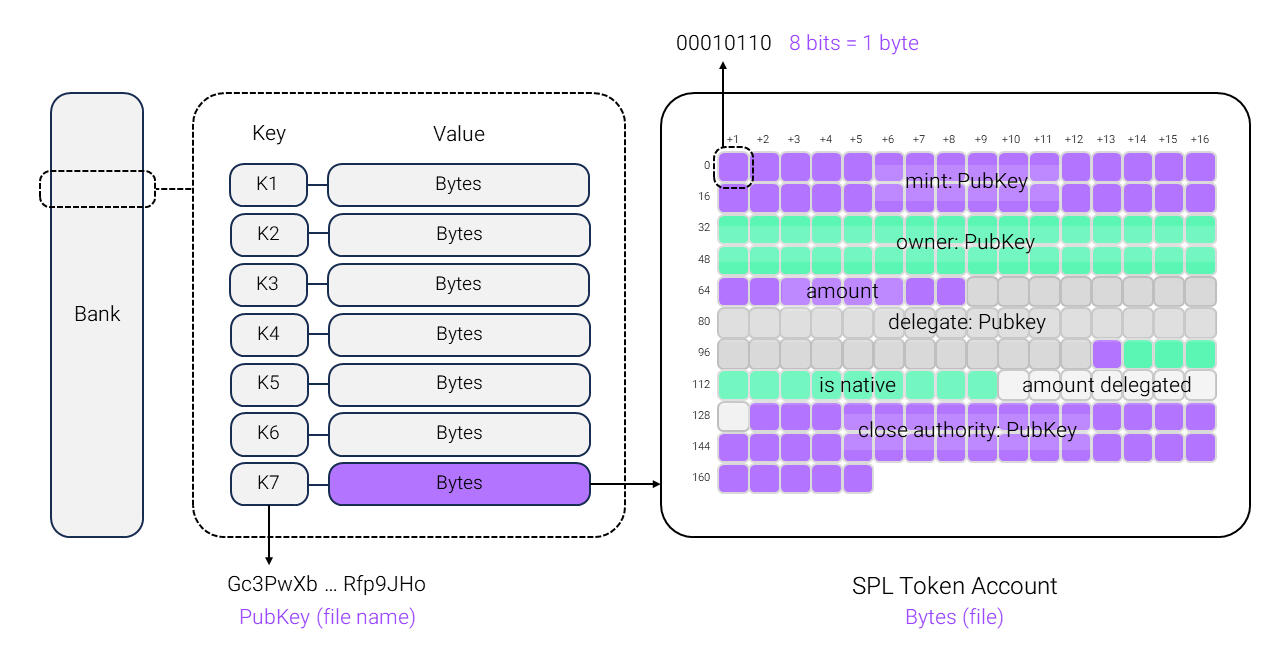The image size is (1280, 663).
Task: Select the purple Bytes value for K7
Action: (x=459, y=483)
